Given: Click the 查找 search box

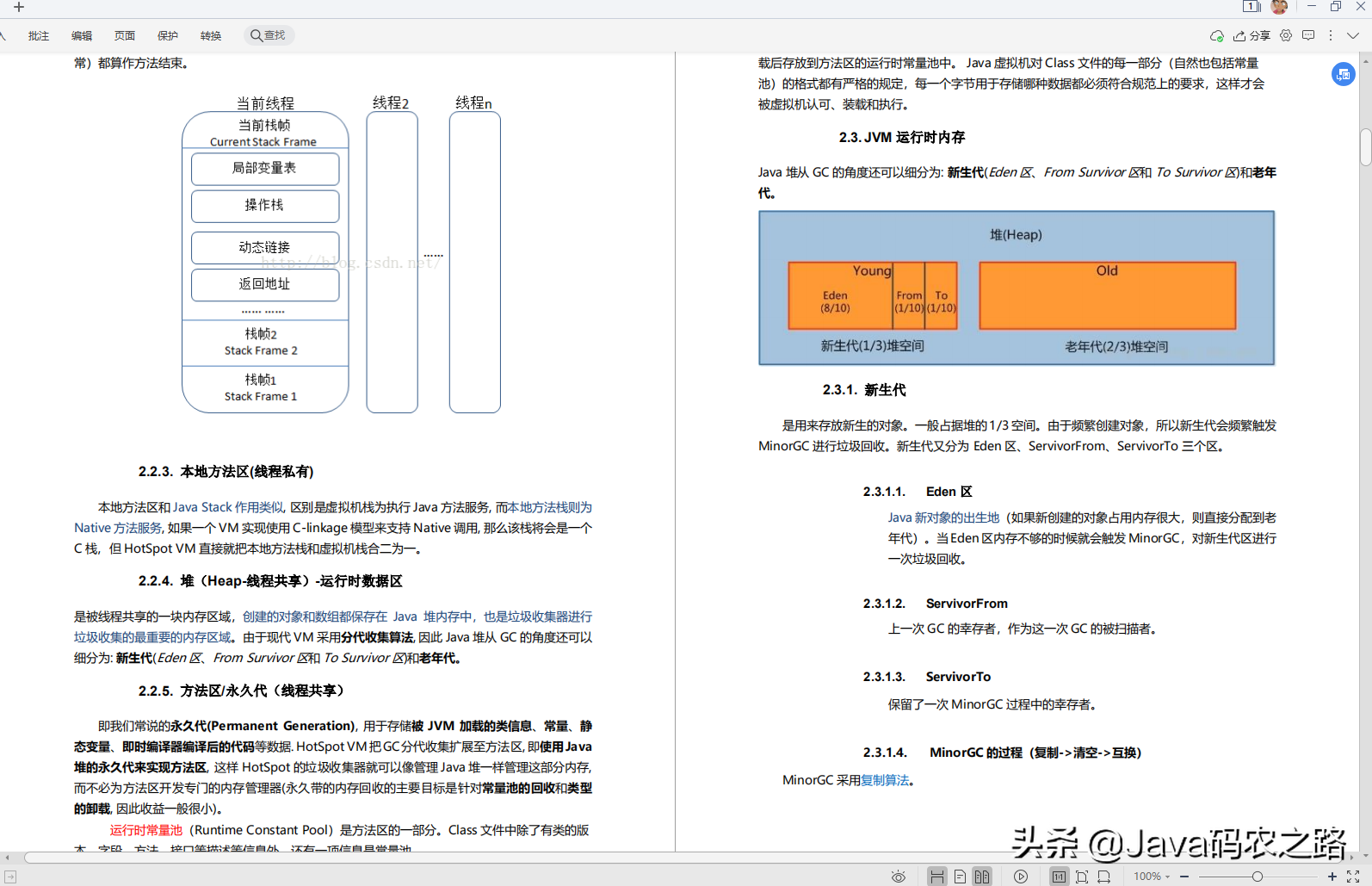Looking at the screenshot, I should click(x=269, y=35).
